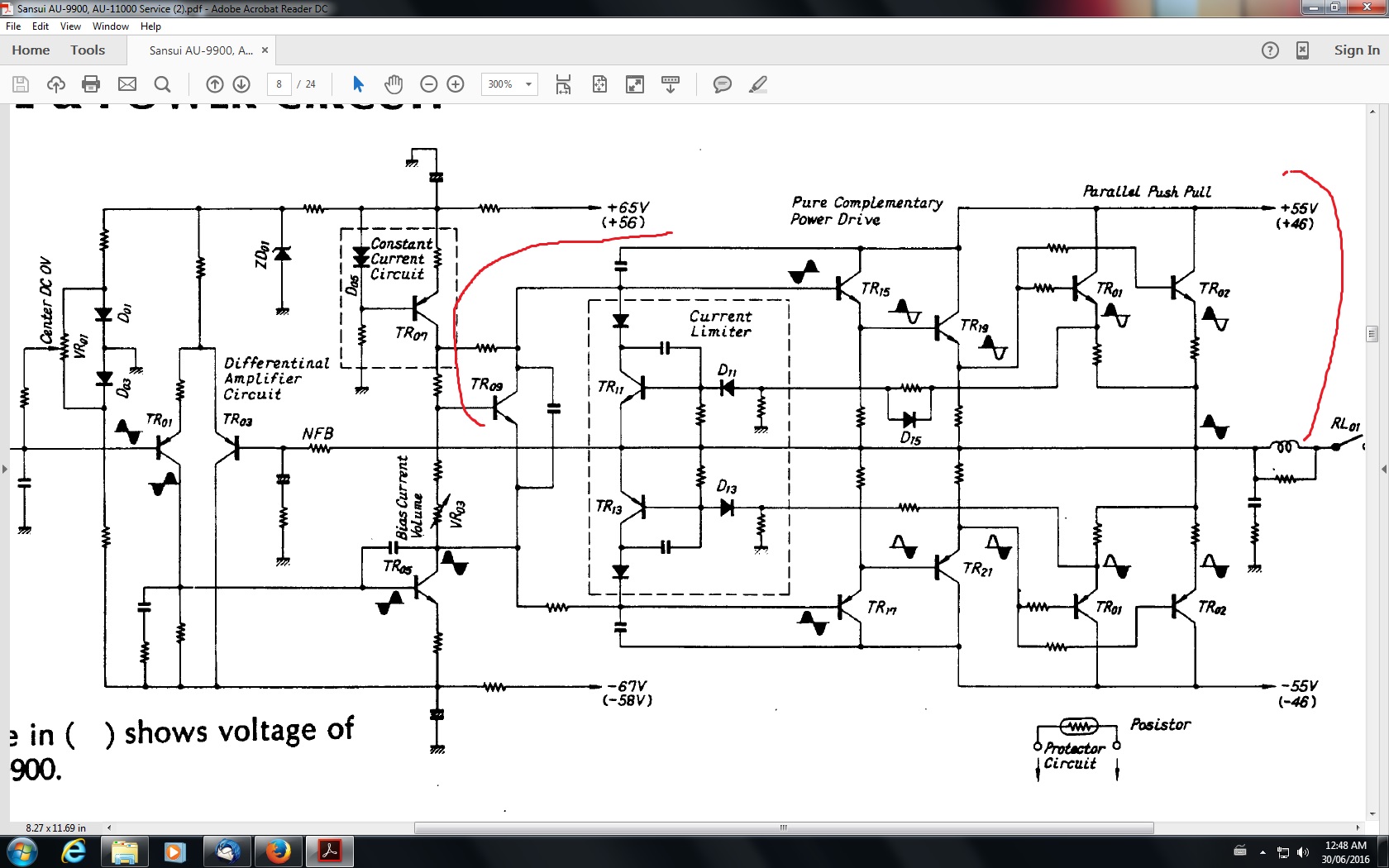The width and height of the screenshot is (1389, 868).
Task: Click the horizontal scrollbar left arrow
Action: coord(109,827)
